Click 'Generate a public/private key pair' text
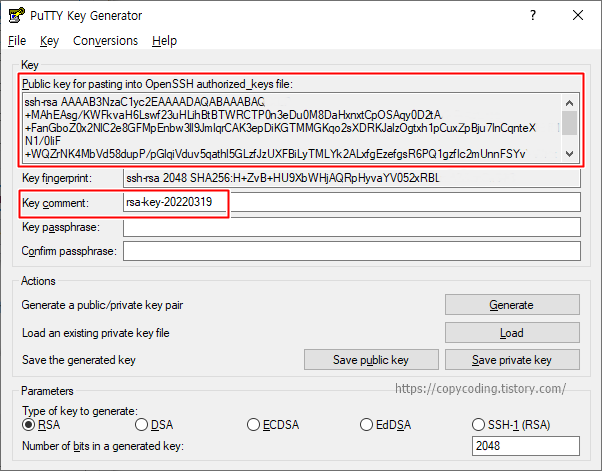Screen dimensions: 602x471 (102, 305)
